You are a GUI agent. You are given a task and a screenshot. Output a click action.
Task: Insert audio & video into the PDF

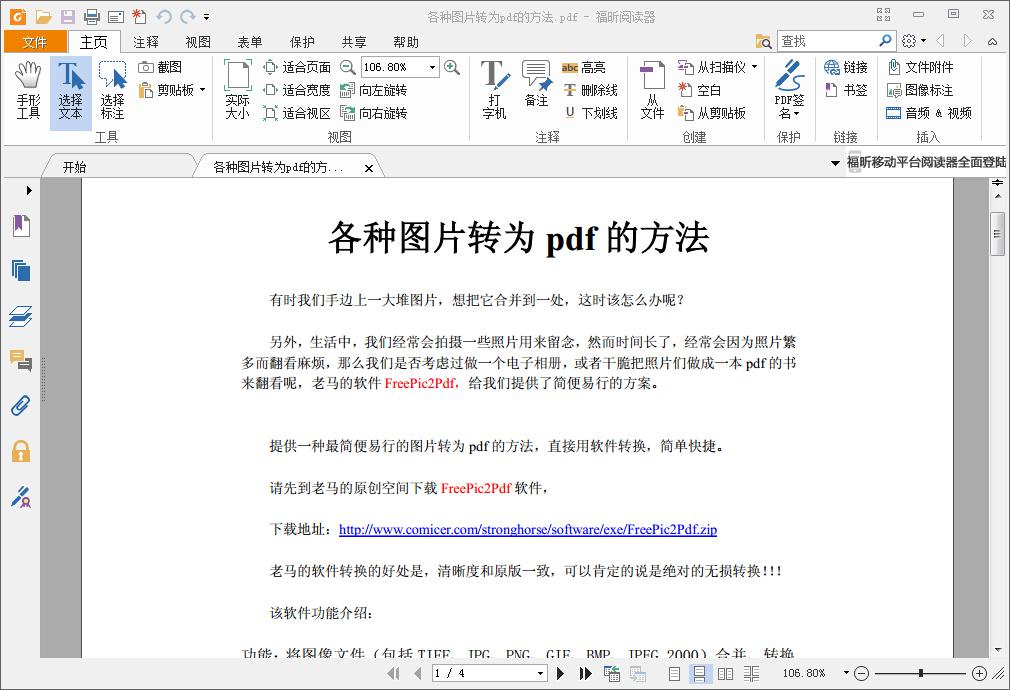tap(930, 112)
